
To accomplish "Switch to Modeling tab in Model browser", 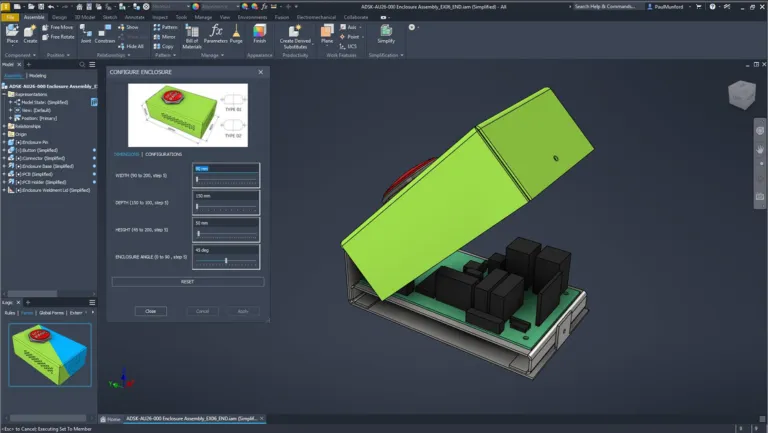I will point(38,76).
